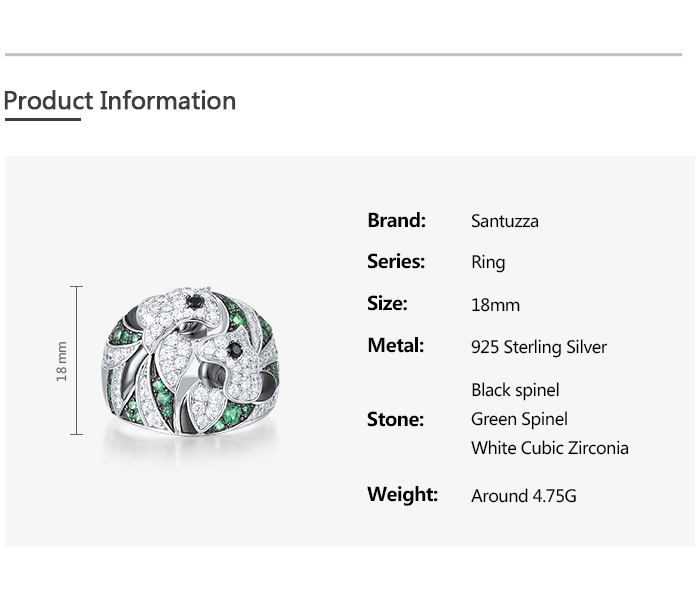Click the Size label

(x=387, y=303)
